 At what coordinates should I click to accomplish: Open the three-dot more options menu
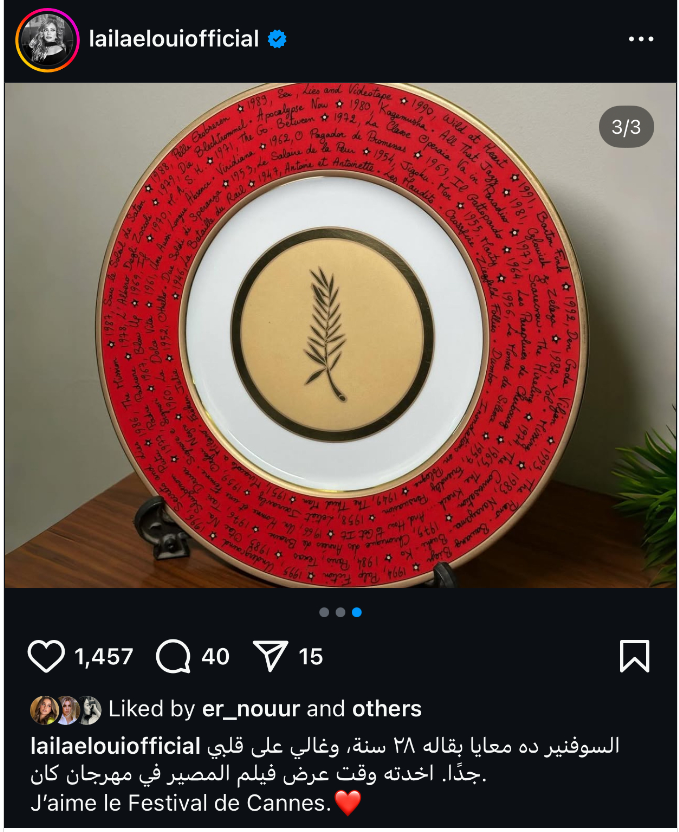(641, 39)
